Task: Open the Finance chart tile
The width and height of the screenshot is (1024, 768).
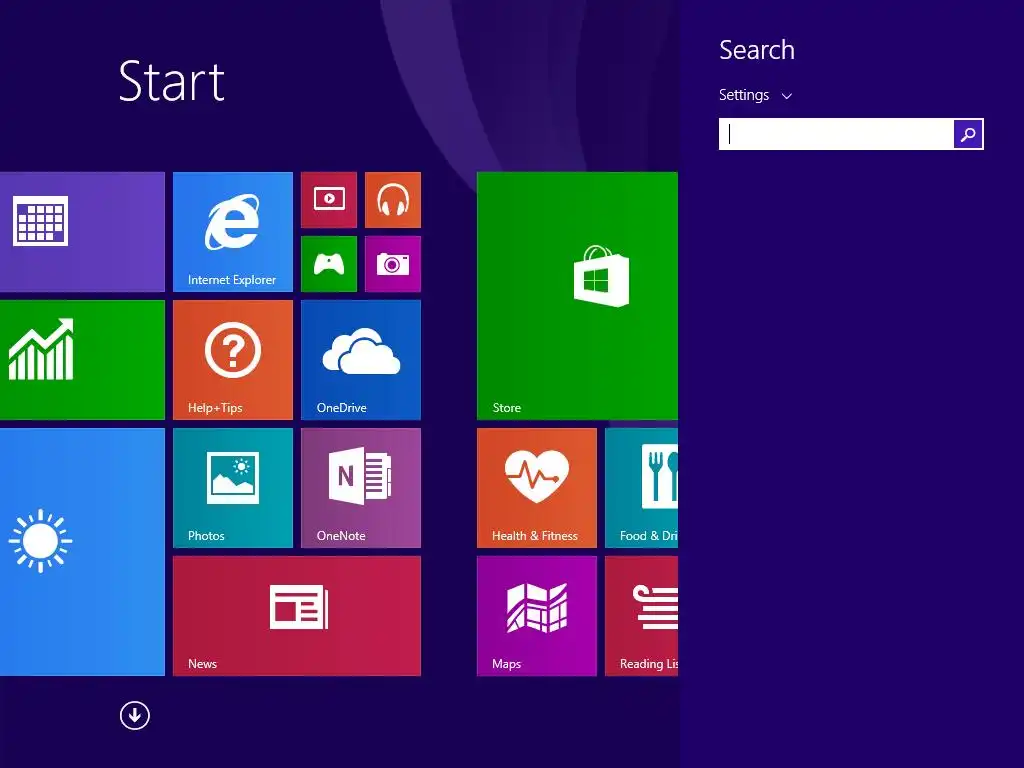Action: click(82, 360)
